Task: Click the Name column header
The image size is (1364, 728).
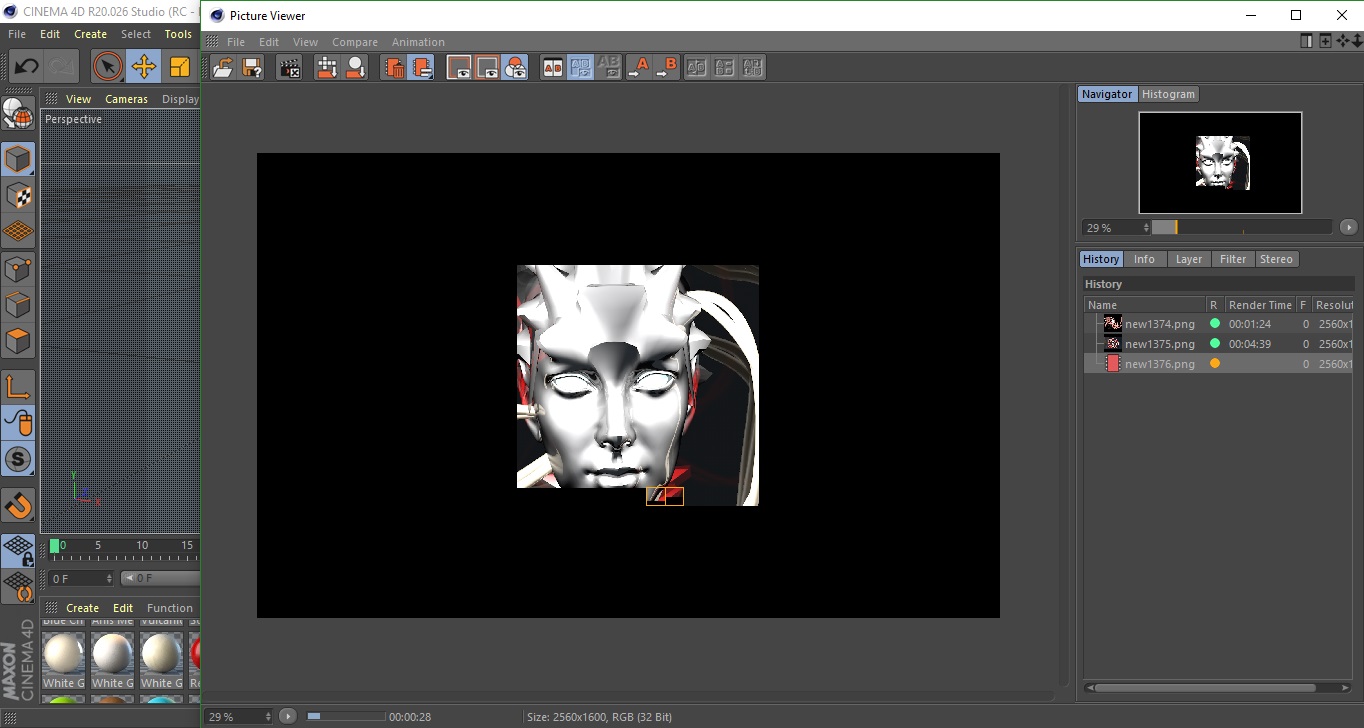Action: point(1144,305)
